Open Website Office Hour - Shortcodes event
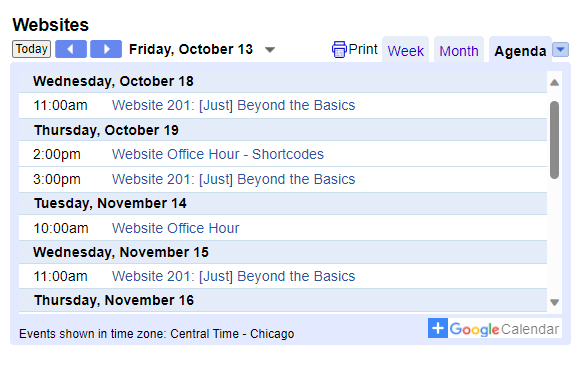Screen dimensions: 585x370 point(218,154)
